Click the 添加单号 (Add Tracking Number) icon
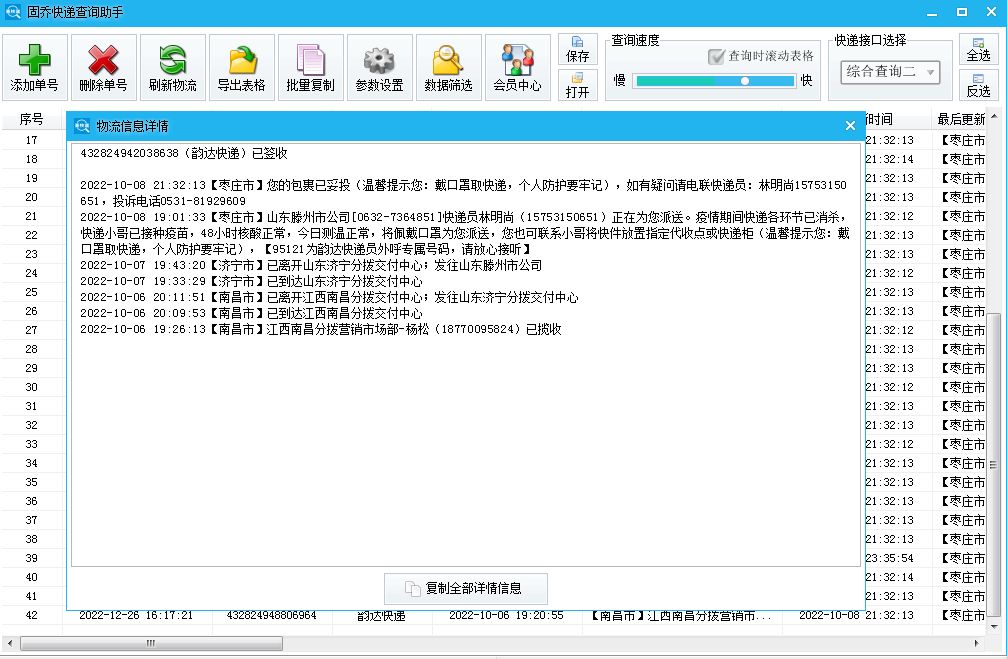Screen dimensions: 1007x659 click(33, 66)
